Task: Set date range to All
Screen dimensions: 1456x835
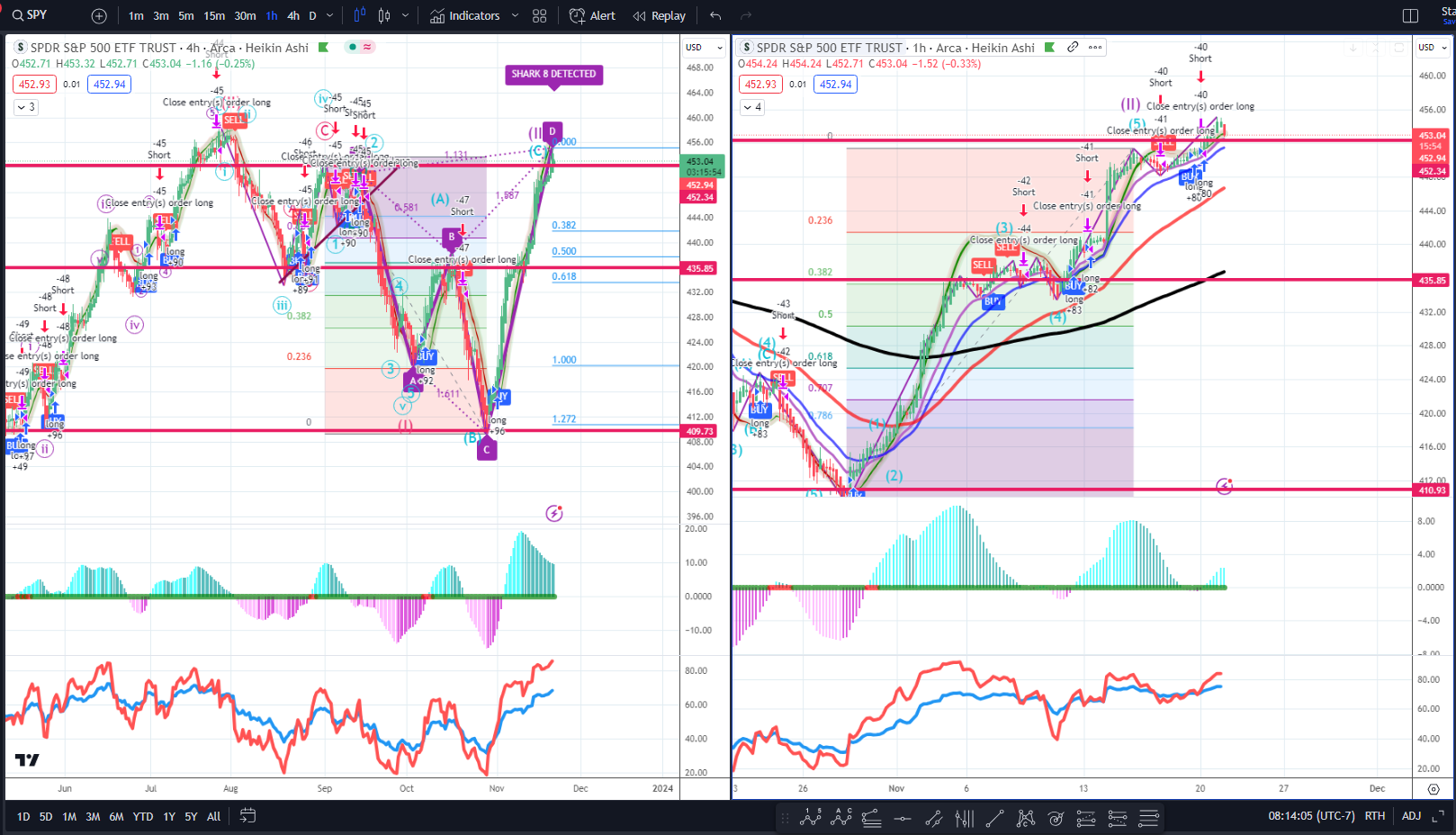Action: (x=214, y=817)
